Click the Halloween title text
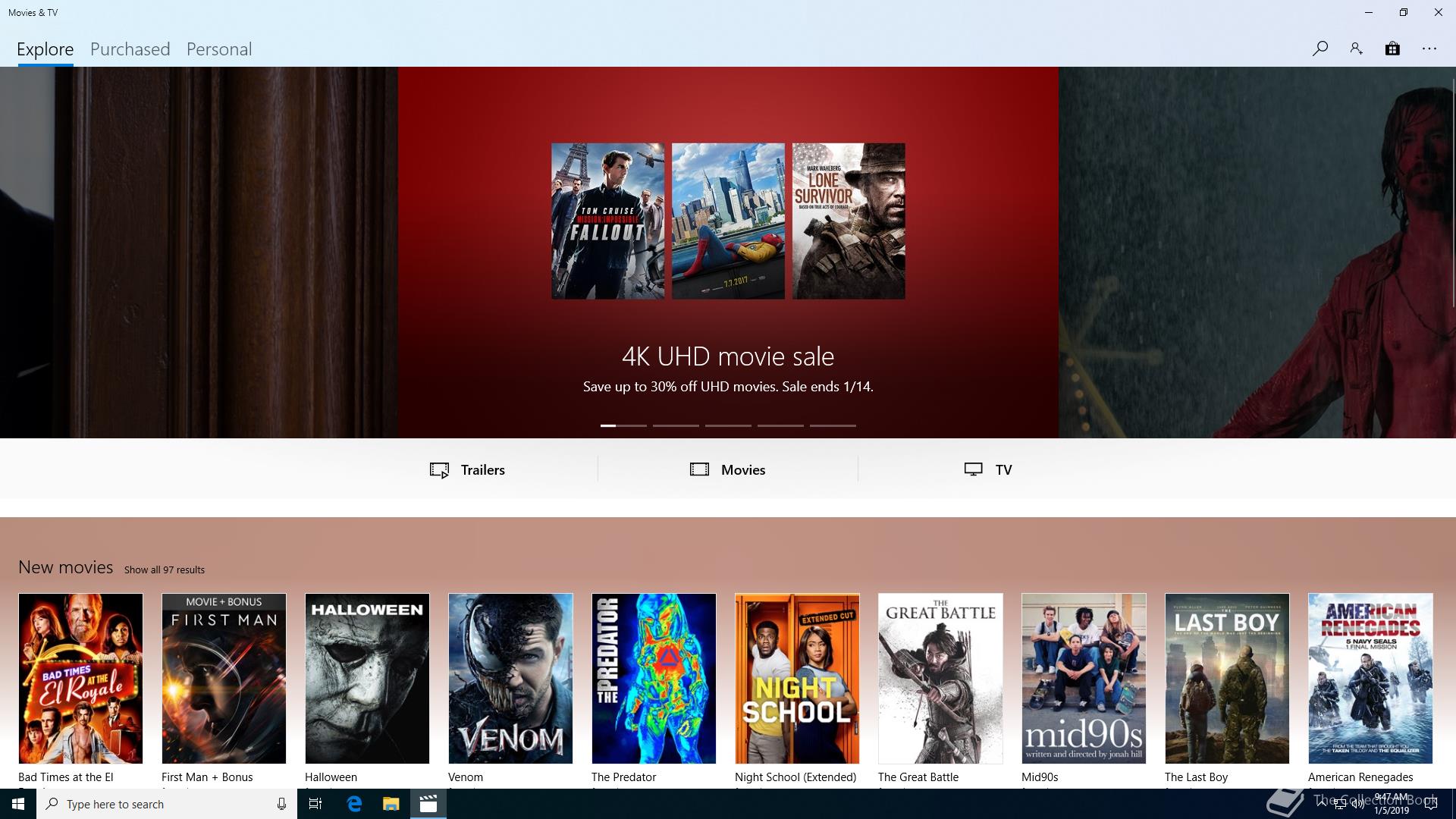Image resolution: width=1456 pixels, height=819 pixels. point(331,777)
